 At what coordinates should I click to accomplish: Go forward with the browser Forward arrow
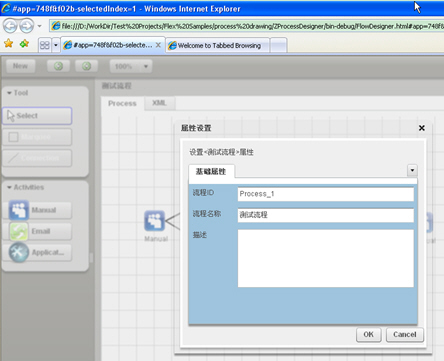click(27, 26)
